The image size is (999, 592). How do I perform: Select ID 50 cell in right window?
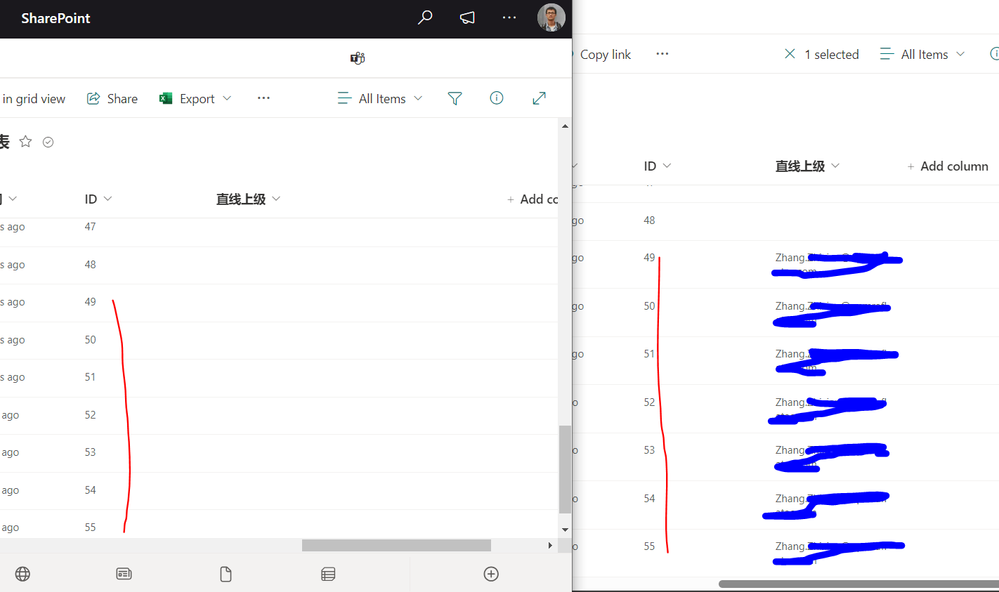click(649, 307)
